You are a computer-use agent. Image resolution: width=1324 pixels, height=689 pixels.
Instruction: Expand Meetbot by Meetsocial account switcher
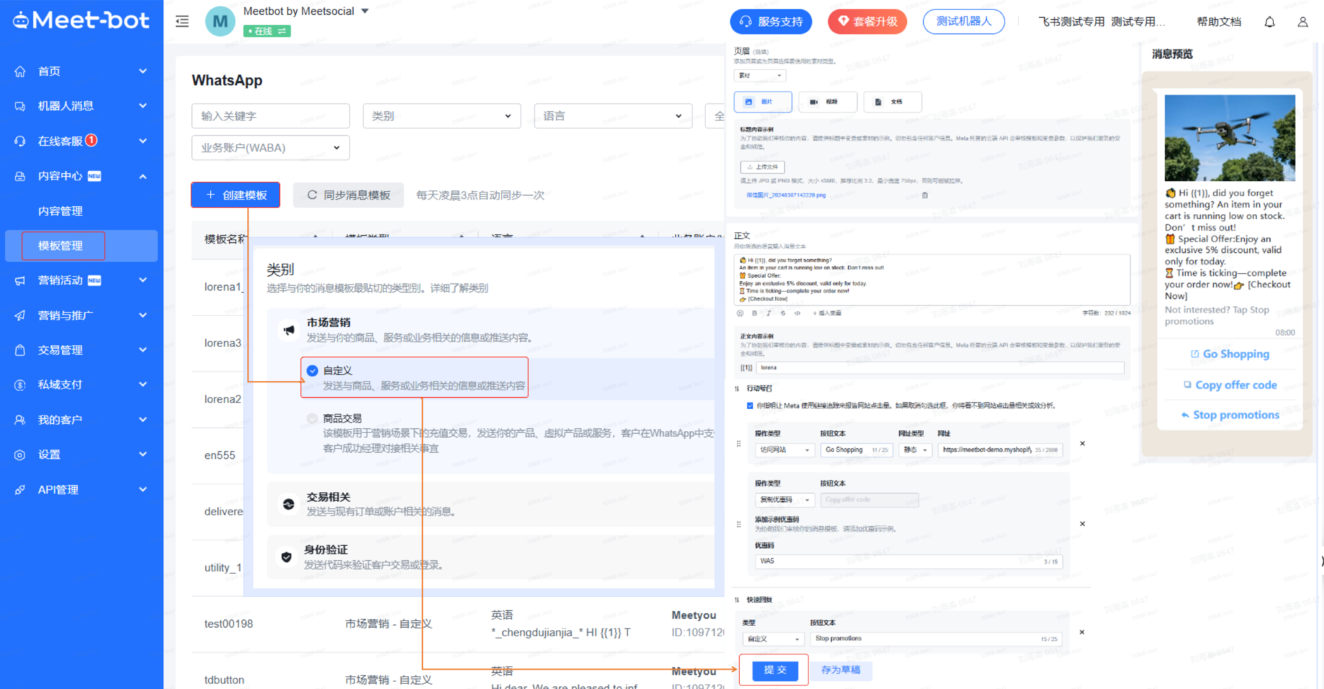(365, 12)
